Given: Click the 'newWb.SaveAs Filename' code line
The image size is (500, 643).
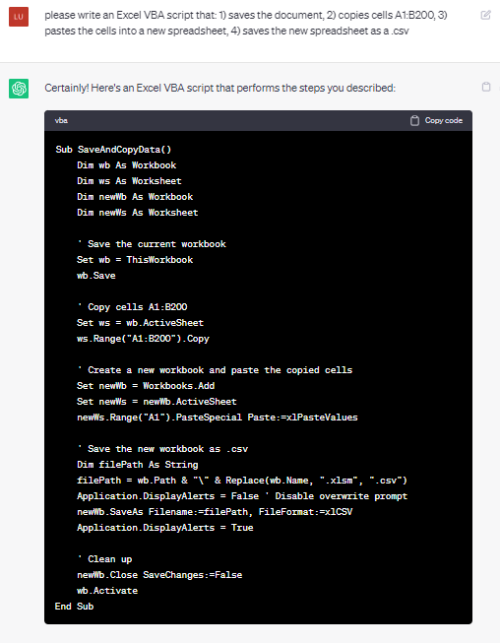Looking at the screenshot, I should (x=215, y=512).
